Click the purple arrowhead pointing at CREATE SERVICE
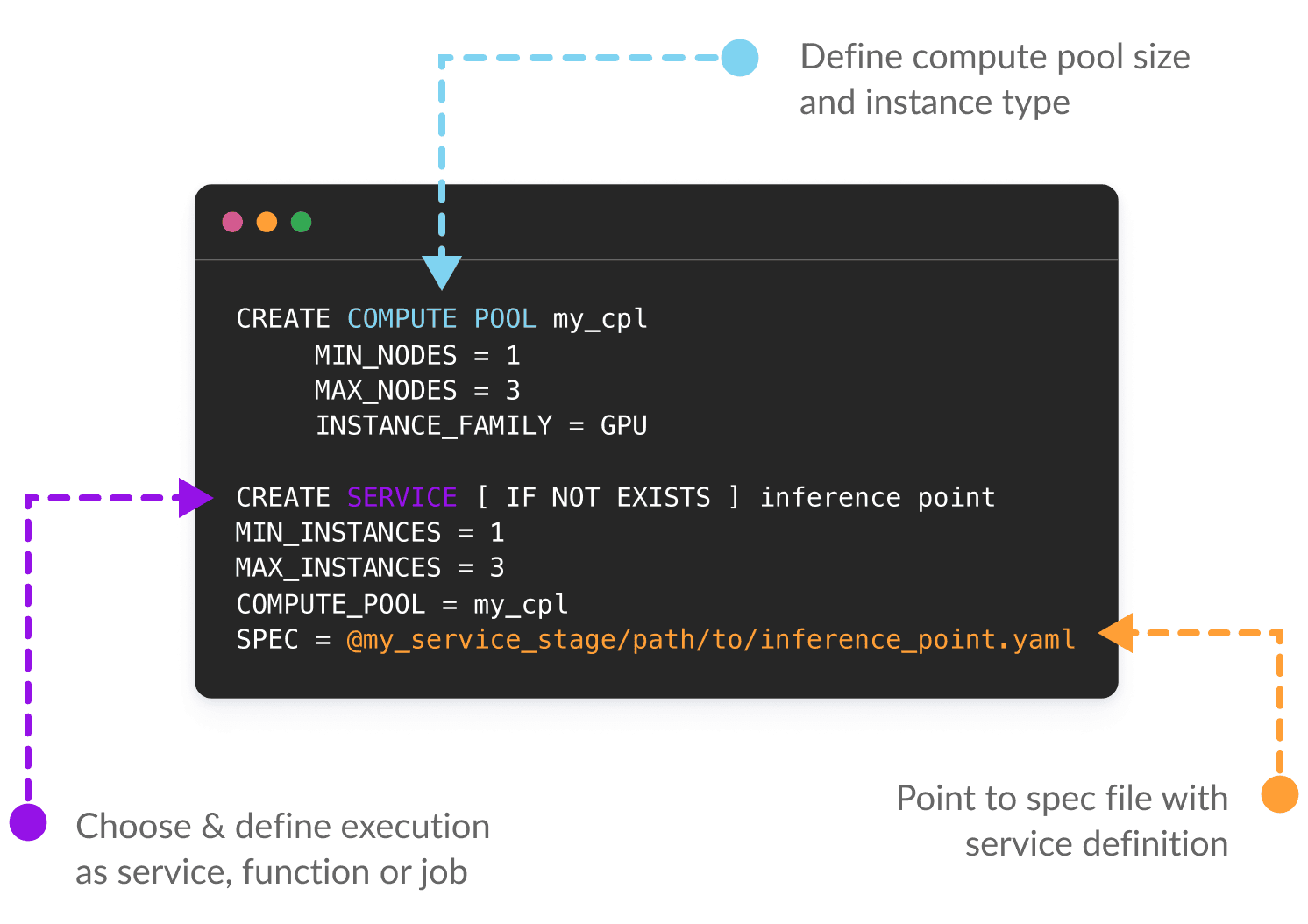 pos(195,496)
